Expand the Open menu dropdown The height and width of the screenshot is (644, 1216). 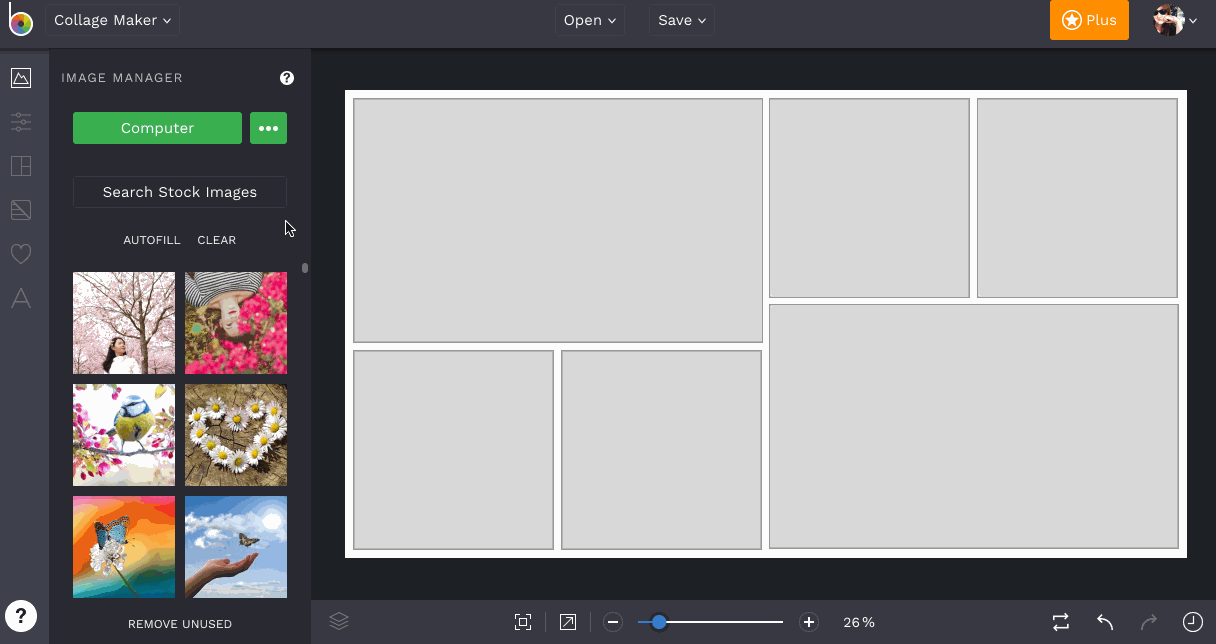point(590,20)
